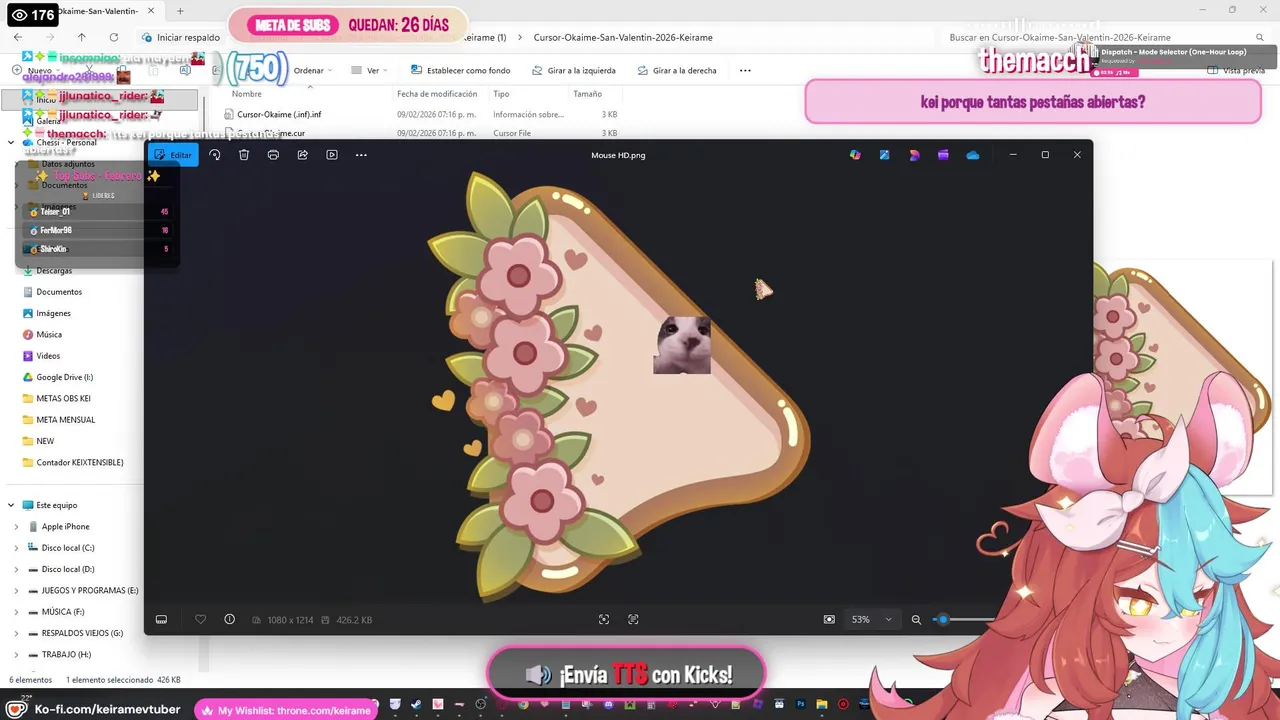Image resolution: width=1280 pixels, height=720 pixels.
Task: Expand Apple iPhone in the tree
Action: point(16,527)
